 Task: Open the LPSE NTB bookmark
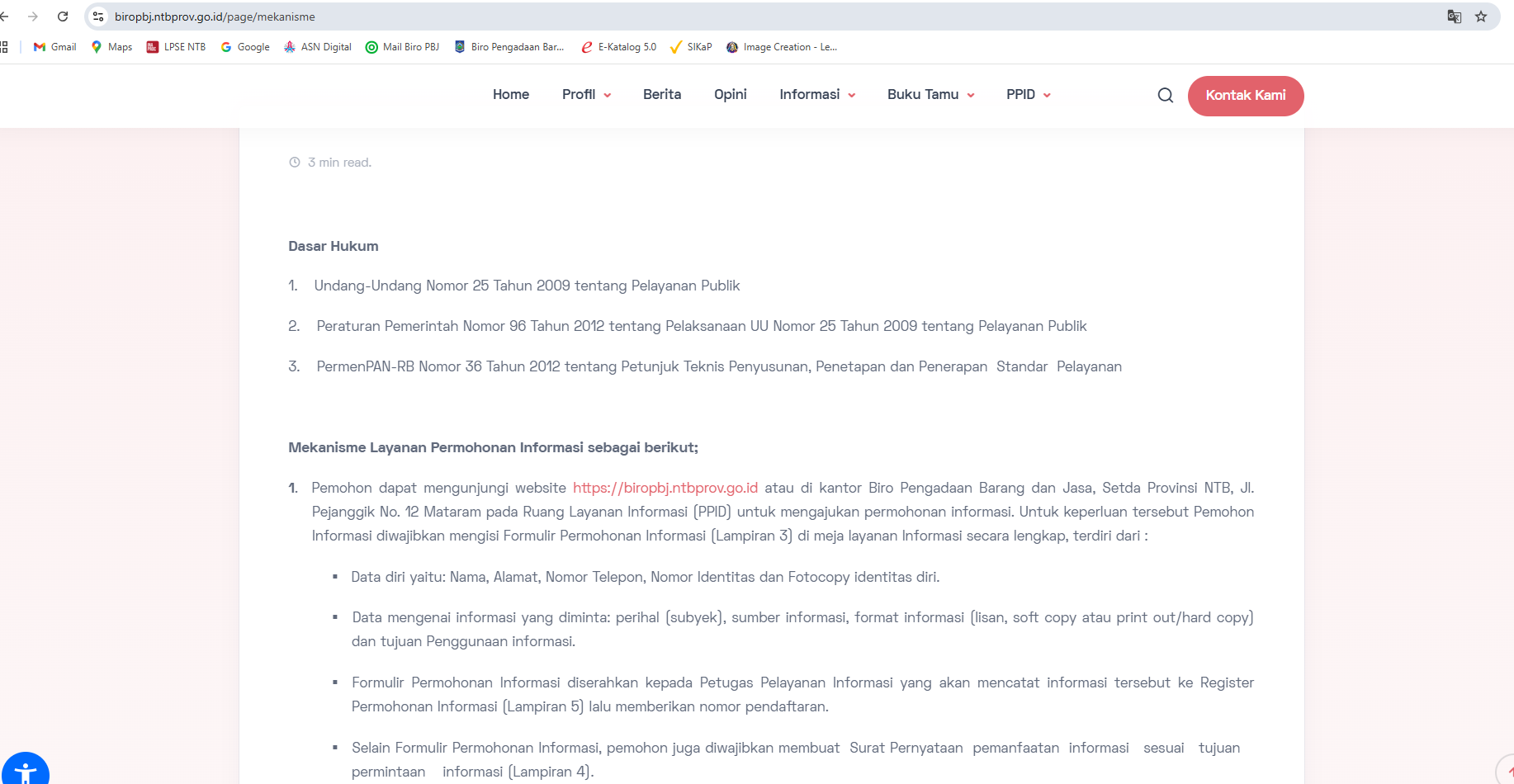coord(176,47)
